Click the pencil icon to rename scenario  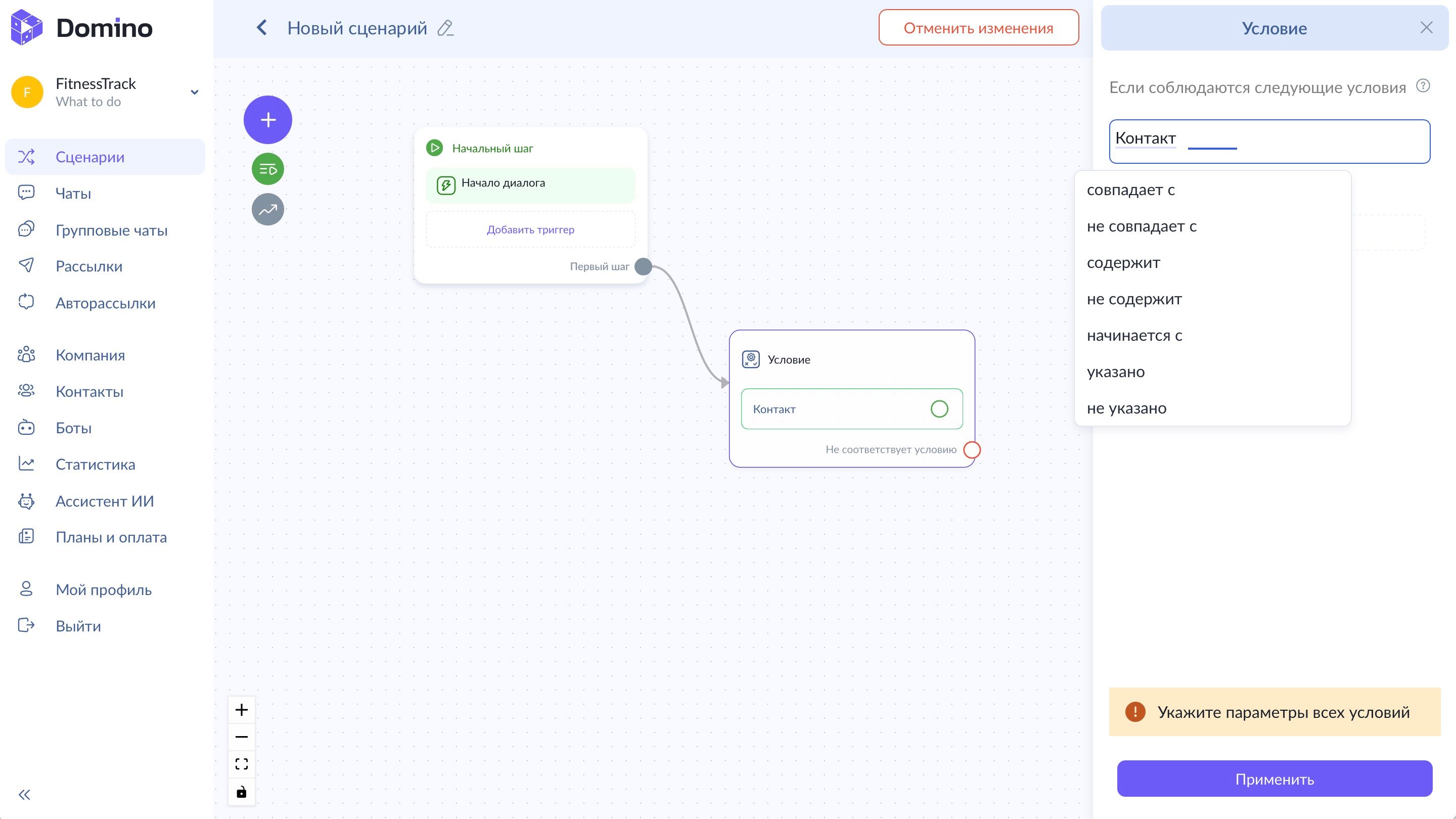click(x=445, y=28)
